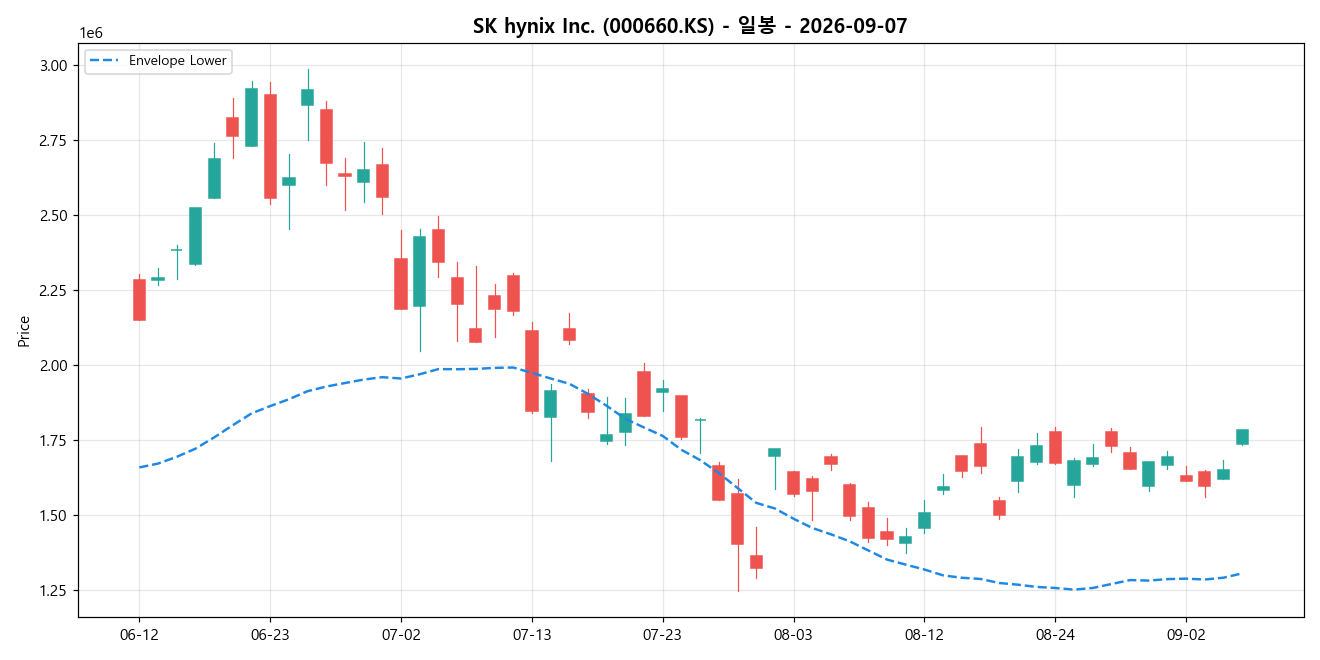The height and width of the screenshot is (660, 1320).
Task: Click the 09-02 date tick label
Action: pos(1186,634)
